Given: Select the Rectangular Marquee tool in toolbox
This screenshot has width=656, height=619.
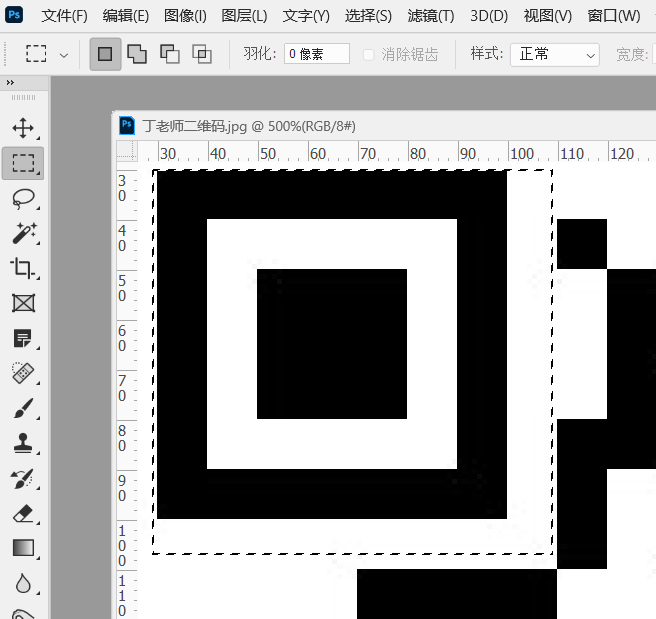Looking at the screenshot, I should (23, 163).
